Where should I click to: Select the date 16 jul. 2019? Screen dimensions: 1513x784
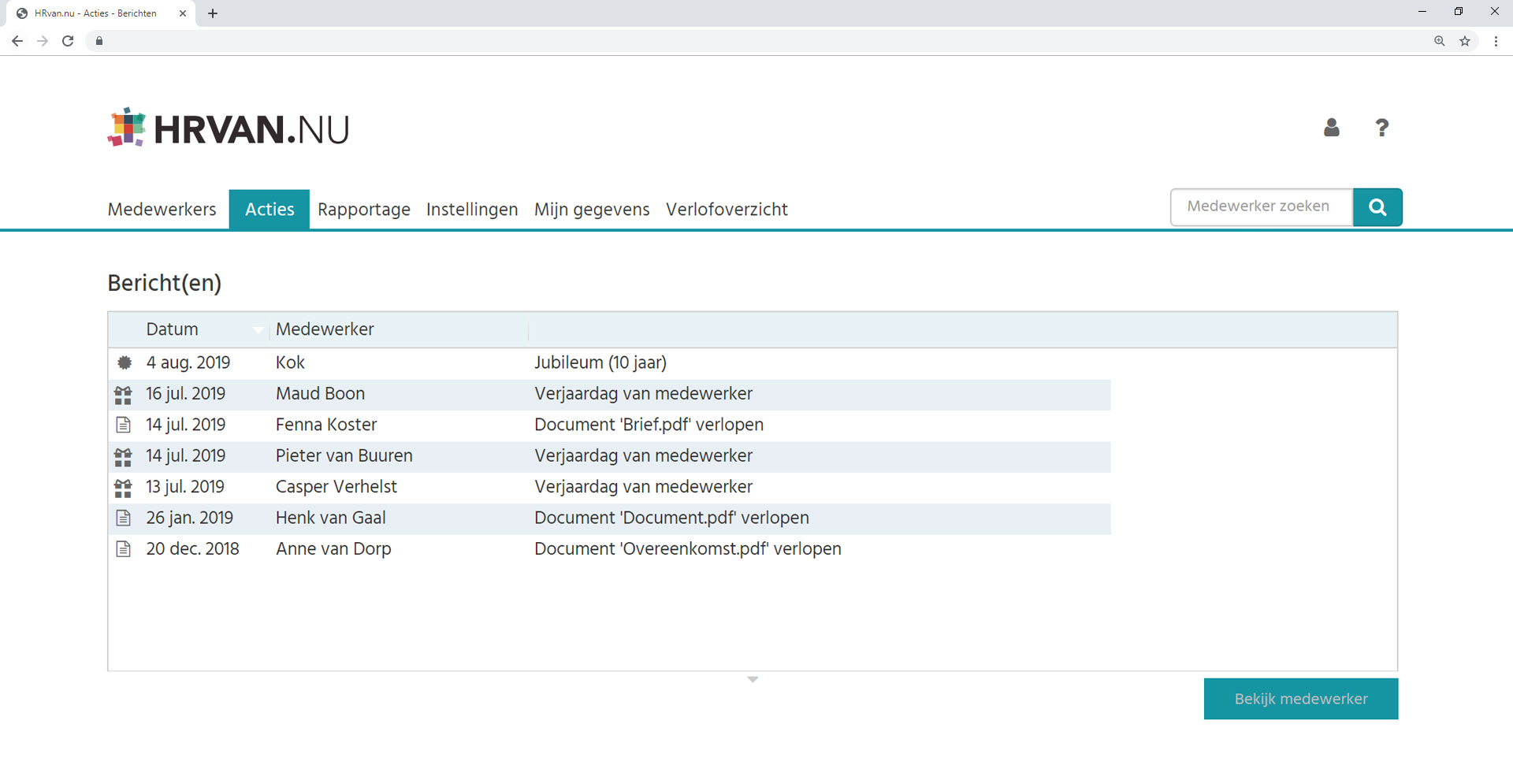coord(185,394)
